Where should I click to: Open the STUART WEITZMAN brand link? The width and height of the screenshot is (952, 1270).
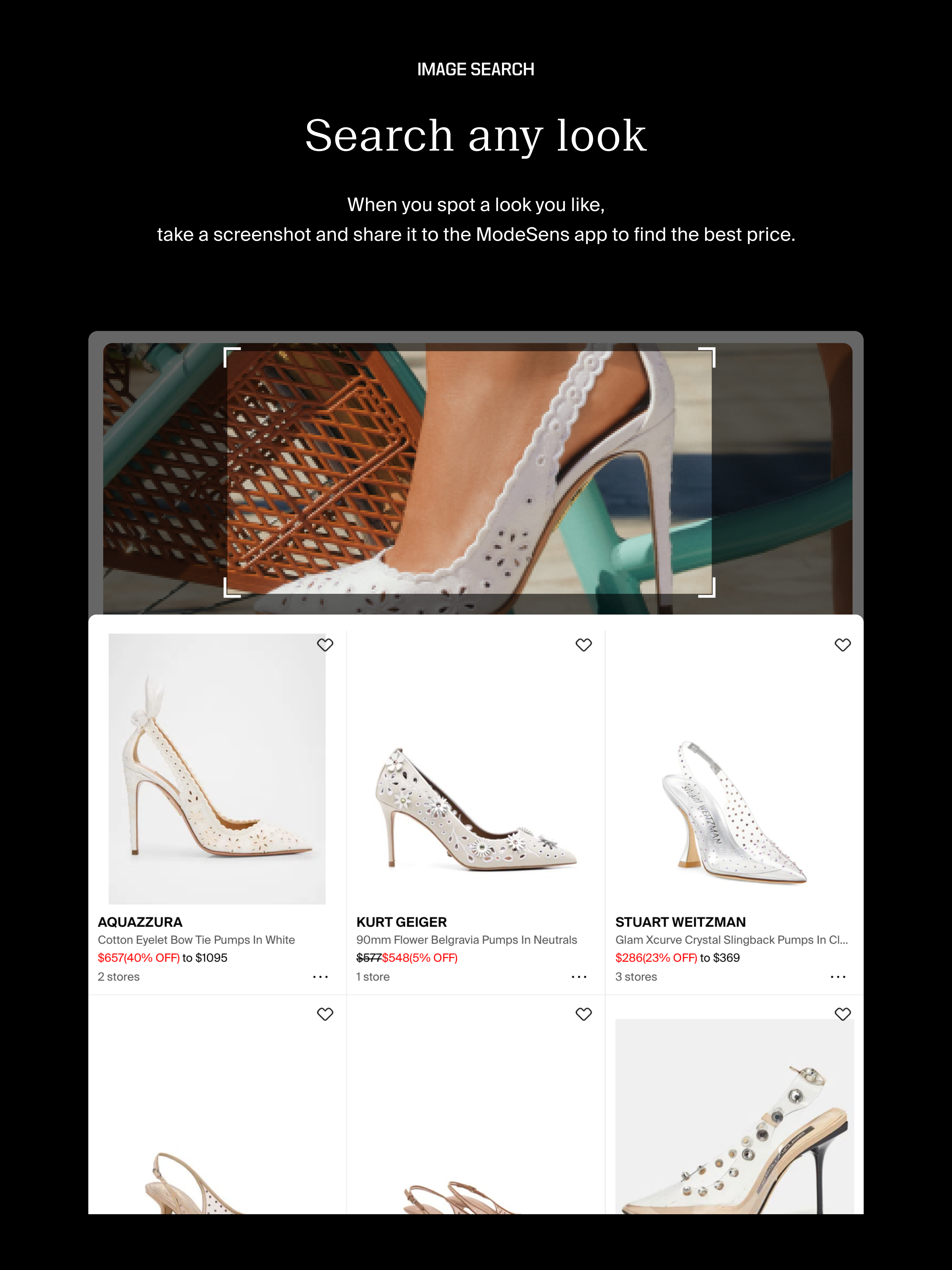point(681,922)
